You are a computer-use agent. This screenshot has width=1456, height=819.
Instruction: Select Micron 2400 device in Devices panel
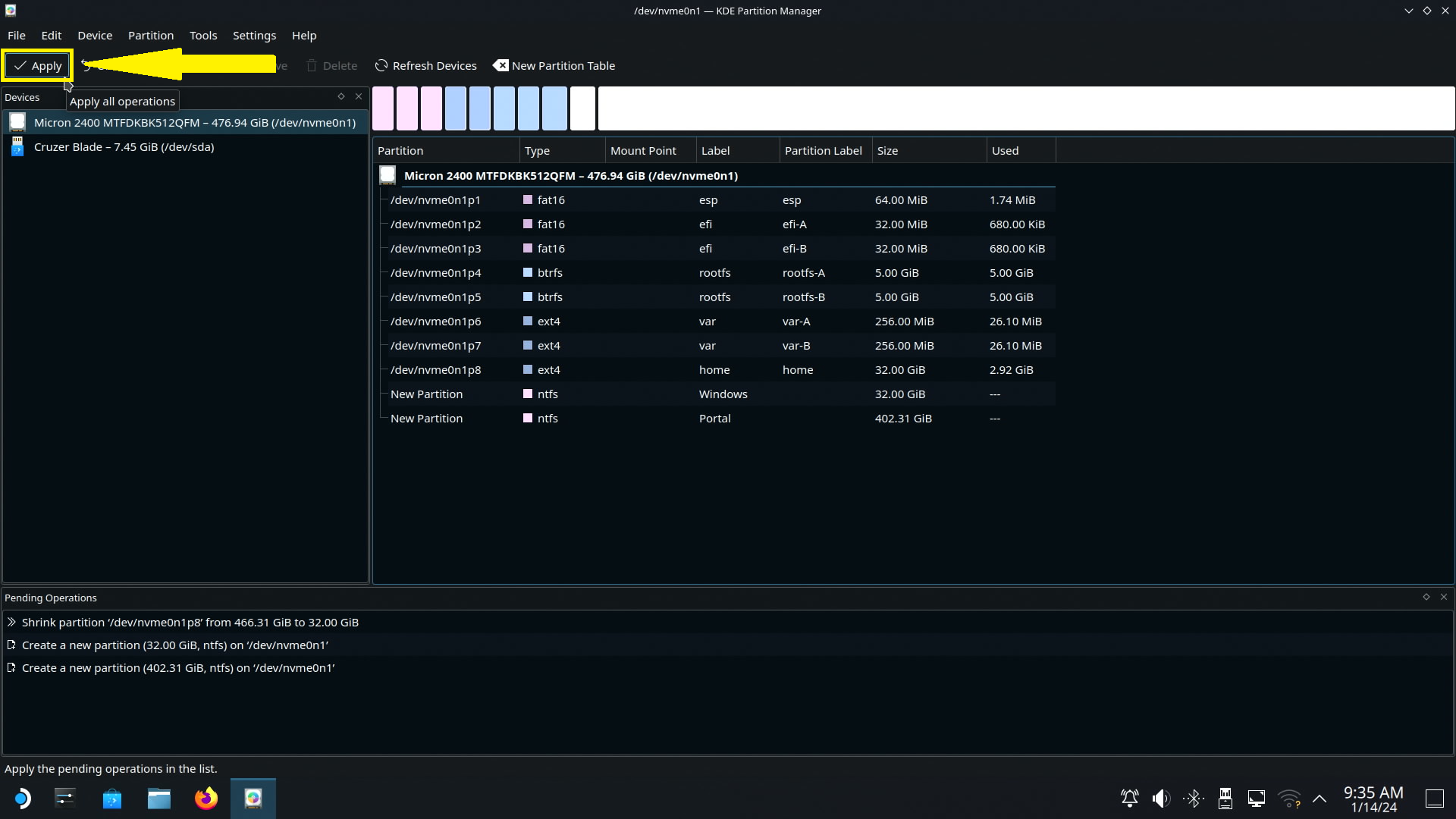click(194, 123)
